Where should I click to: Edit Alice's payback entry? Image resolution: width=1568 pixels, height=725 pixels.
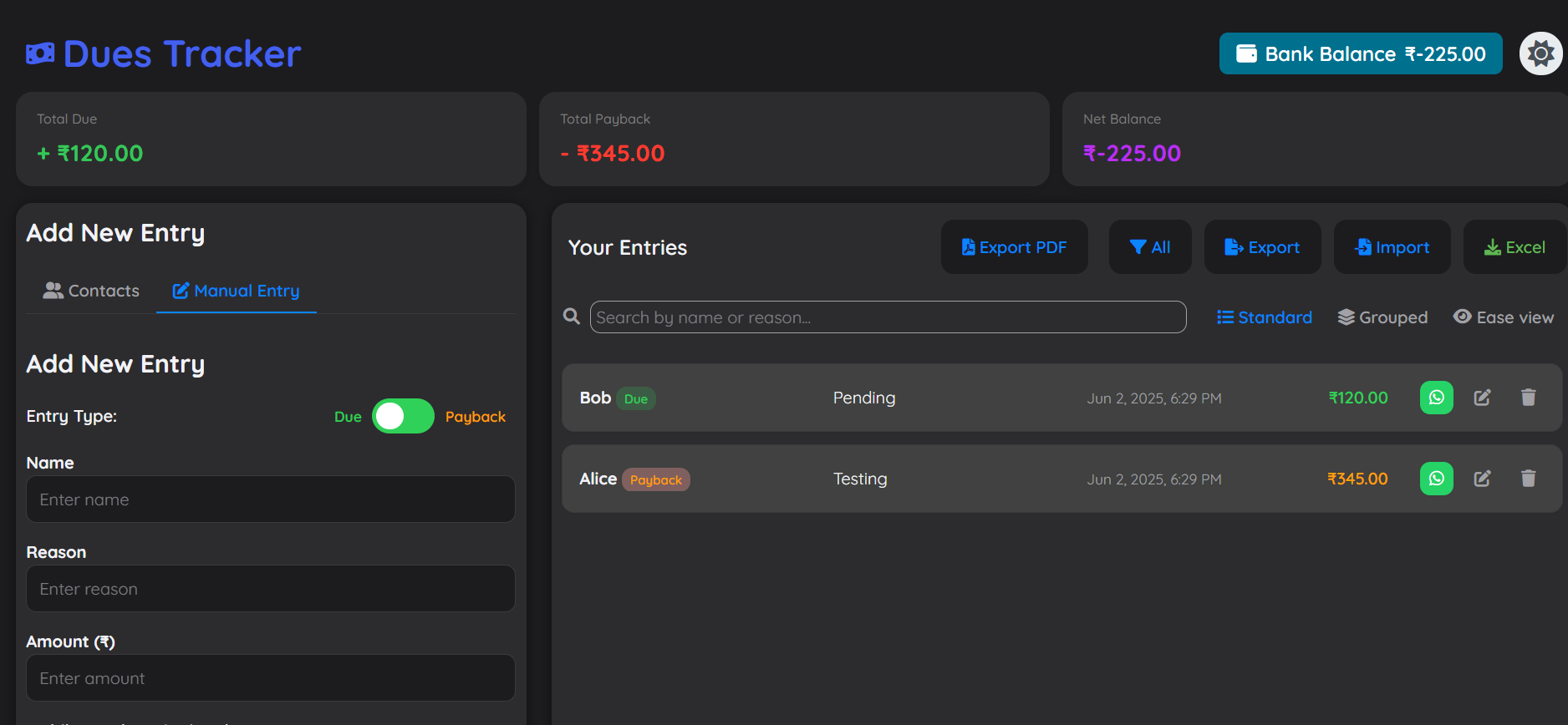[1482, 479]
